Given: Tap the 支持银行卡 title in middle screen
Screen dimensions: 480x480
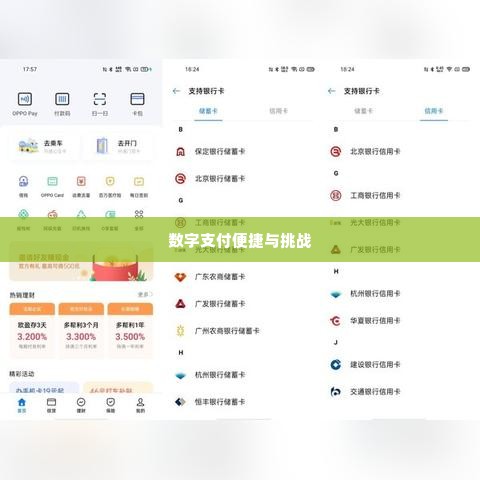Looking at the screenshot, I should 206,91.
